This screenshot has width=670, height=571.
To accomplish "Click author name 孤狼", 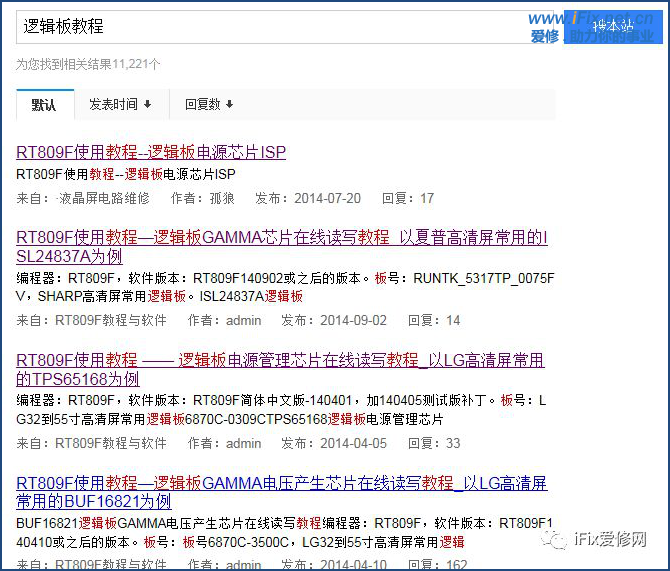I will 222,198.
